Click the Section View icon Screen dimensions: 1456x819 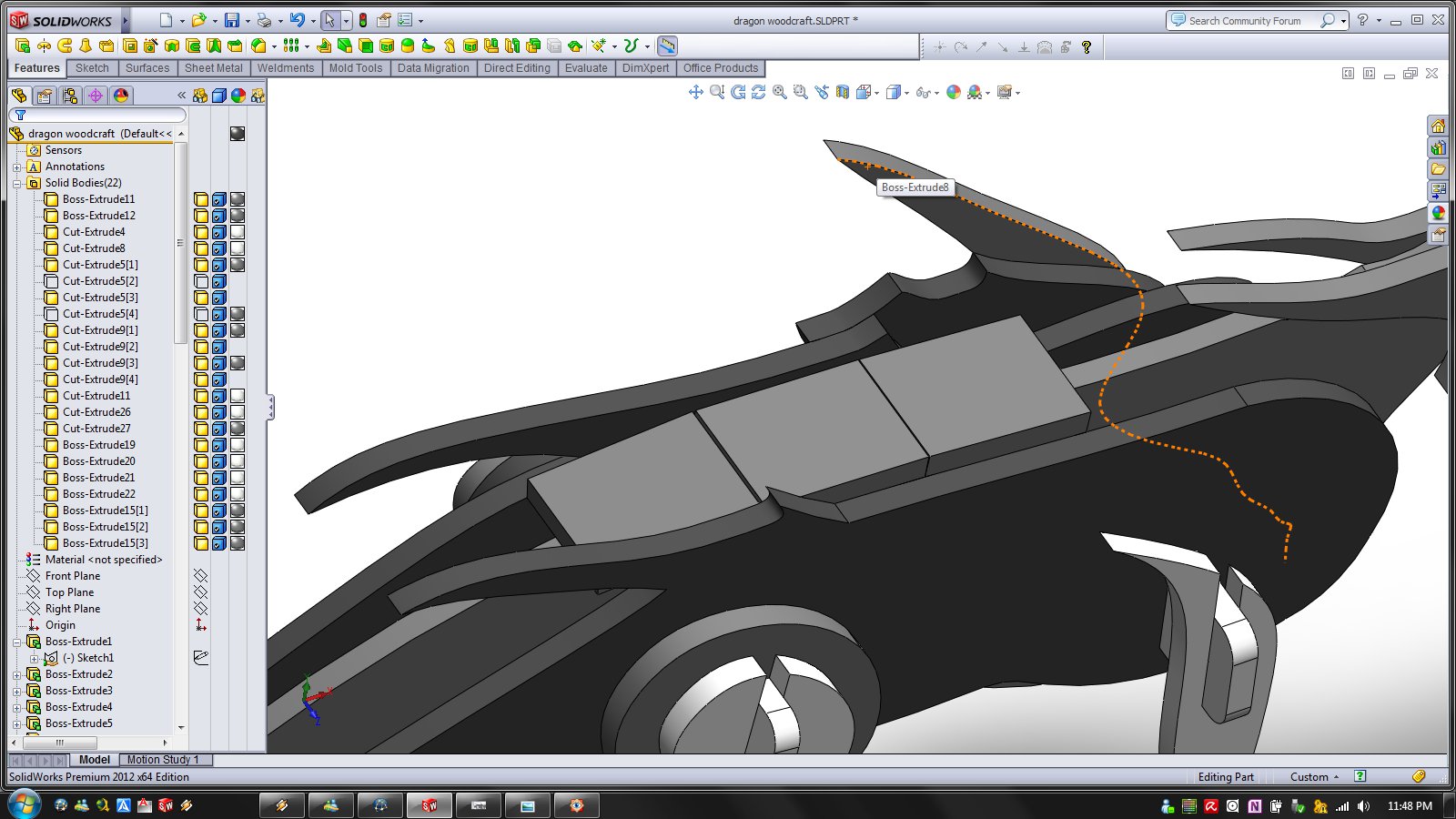click(x=843, y=92)
